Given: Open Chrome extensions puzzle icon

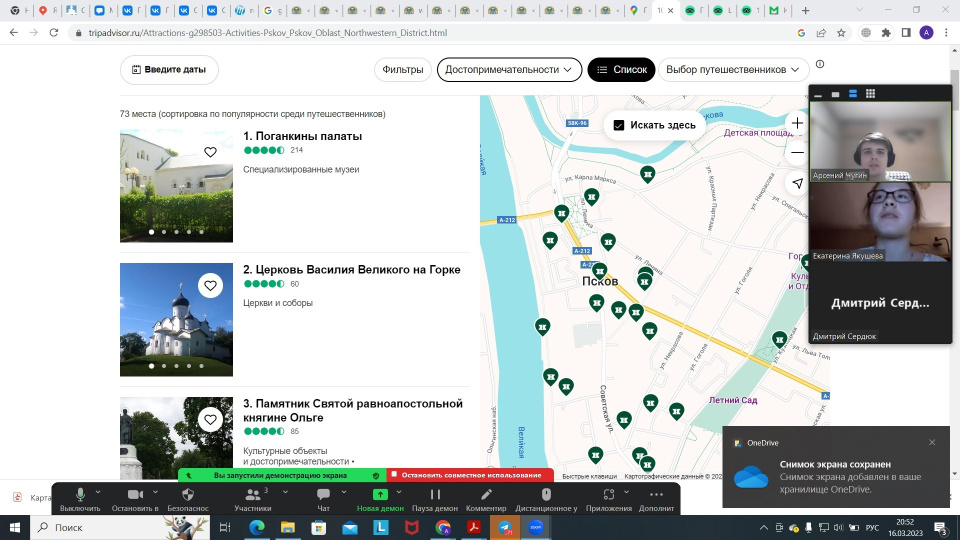Looking at the screenshot, I should (886, 33).
